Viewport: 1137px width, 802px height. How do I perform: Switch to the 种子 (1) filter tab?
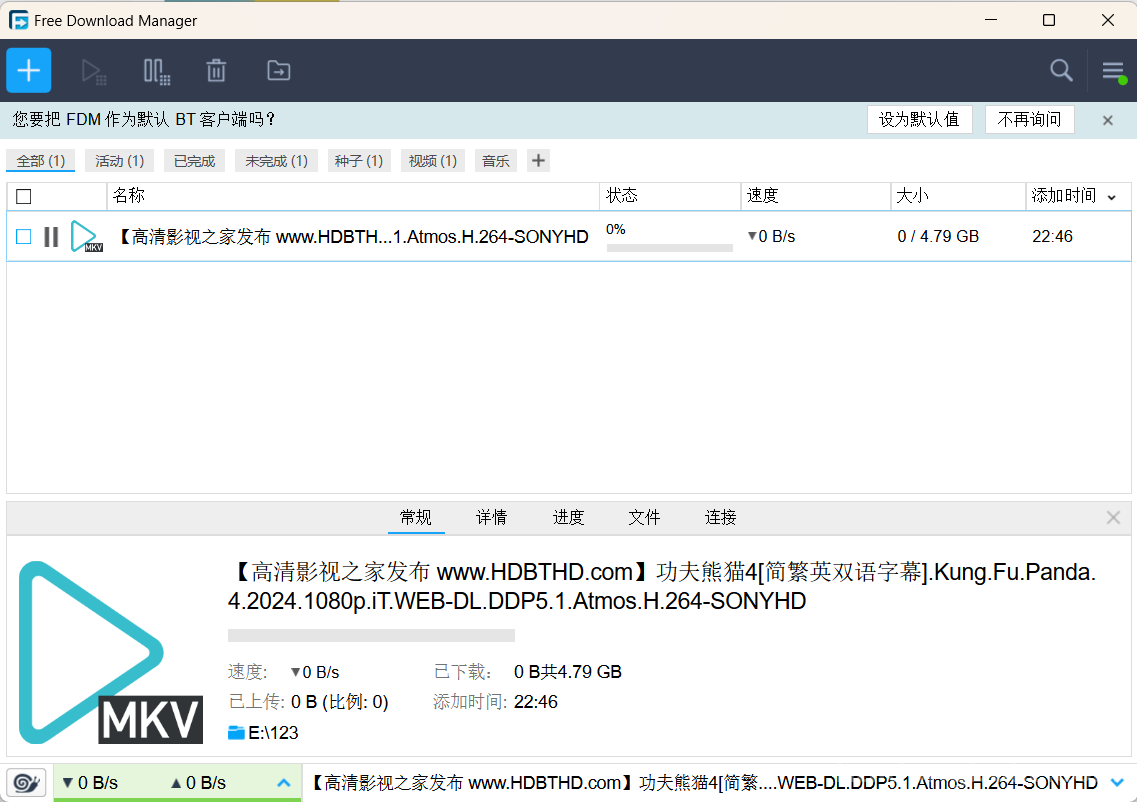click(359, 161)
